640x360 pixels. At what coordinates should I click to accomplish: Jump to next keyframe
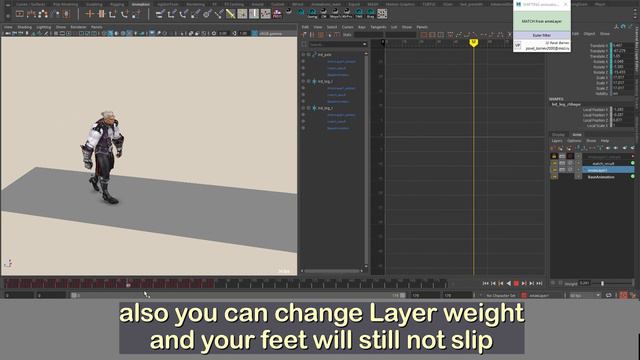pyautogui.click(x=524, y=283)
